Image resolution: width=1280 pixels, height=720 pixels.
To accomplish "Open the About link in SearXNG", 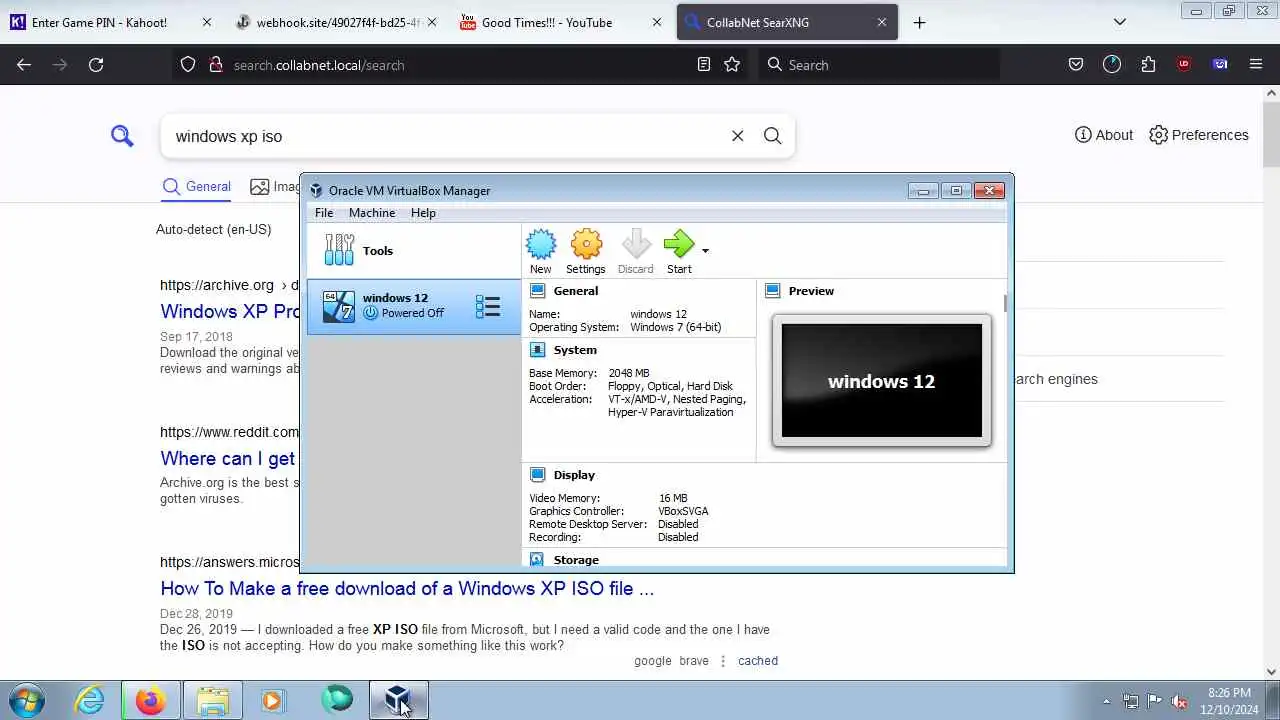I will point(1104,135).
